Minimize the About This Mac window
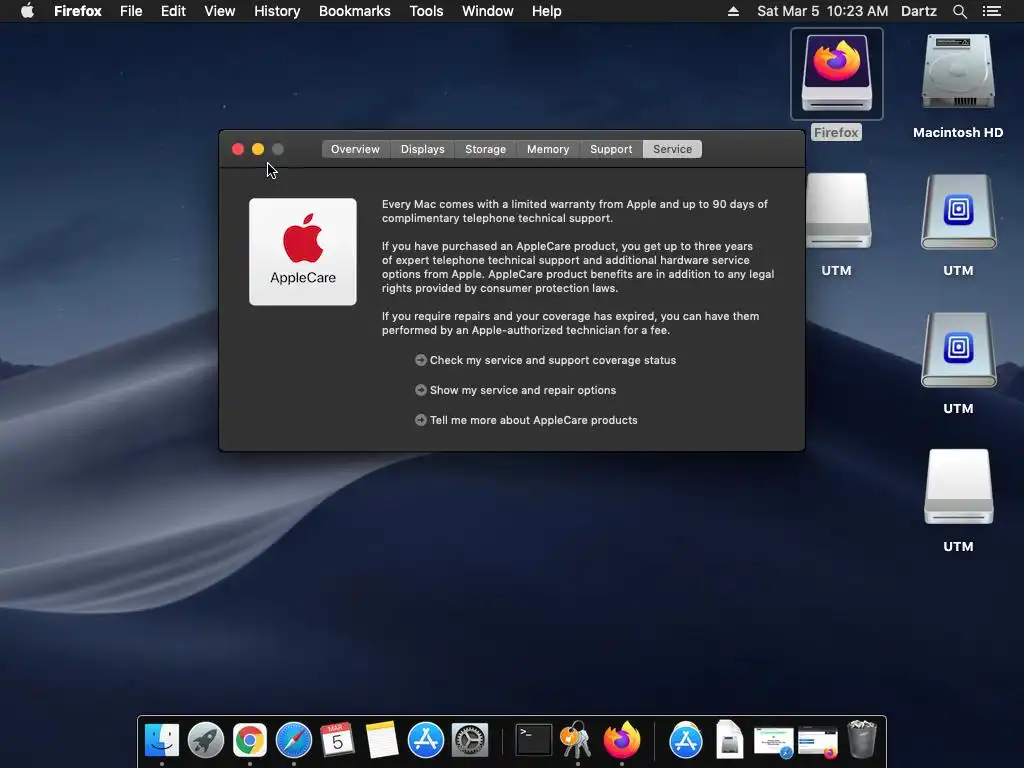Screen dimensions: 1024x768 (x=258, y=149)
